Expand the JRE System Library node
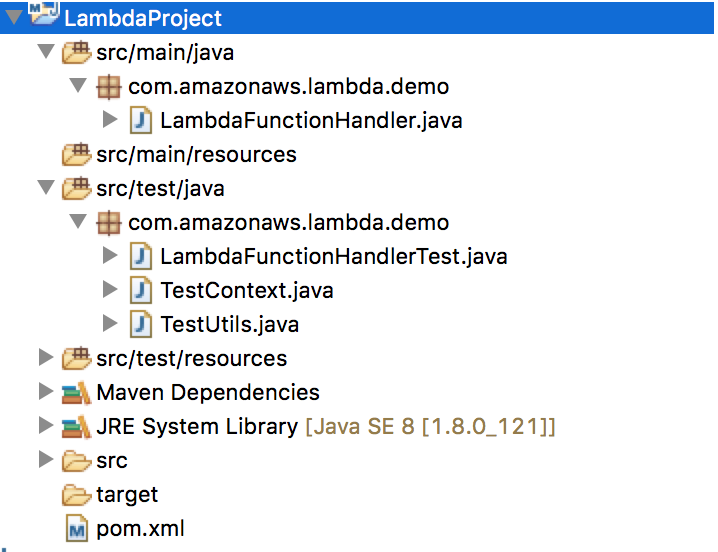The width and height of the screenshot is (718, 552). coord(45,426)
